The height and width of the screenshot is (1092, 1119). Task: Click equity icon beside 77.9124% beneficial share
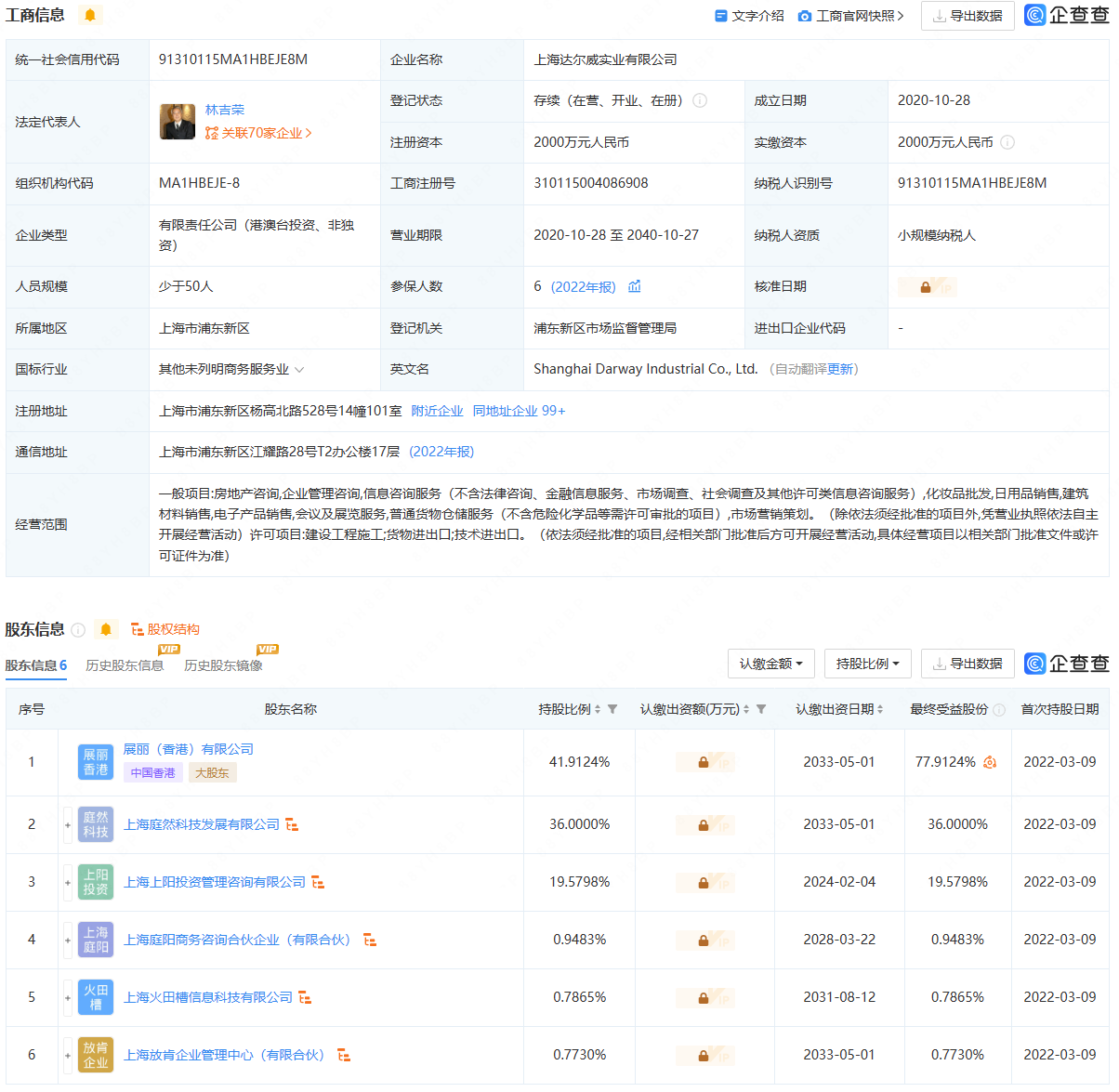pyautogui.click(x=990, y=762)
